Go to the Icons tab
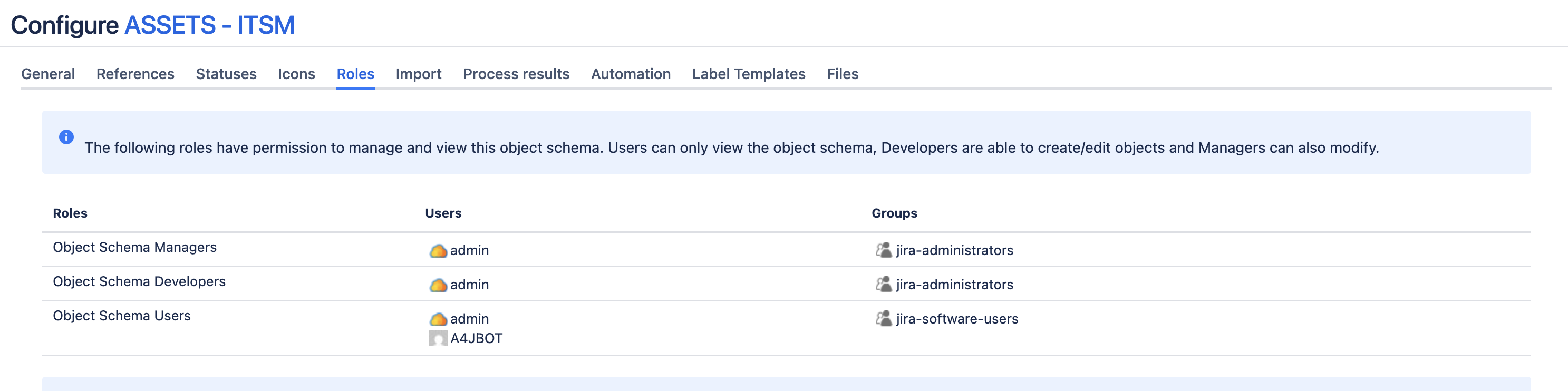This screenshot has width=1568, height=391. [296, 74]
